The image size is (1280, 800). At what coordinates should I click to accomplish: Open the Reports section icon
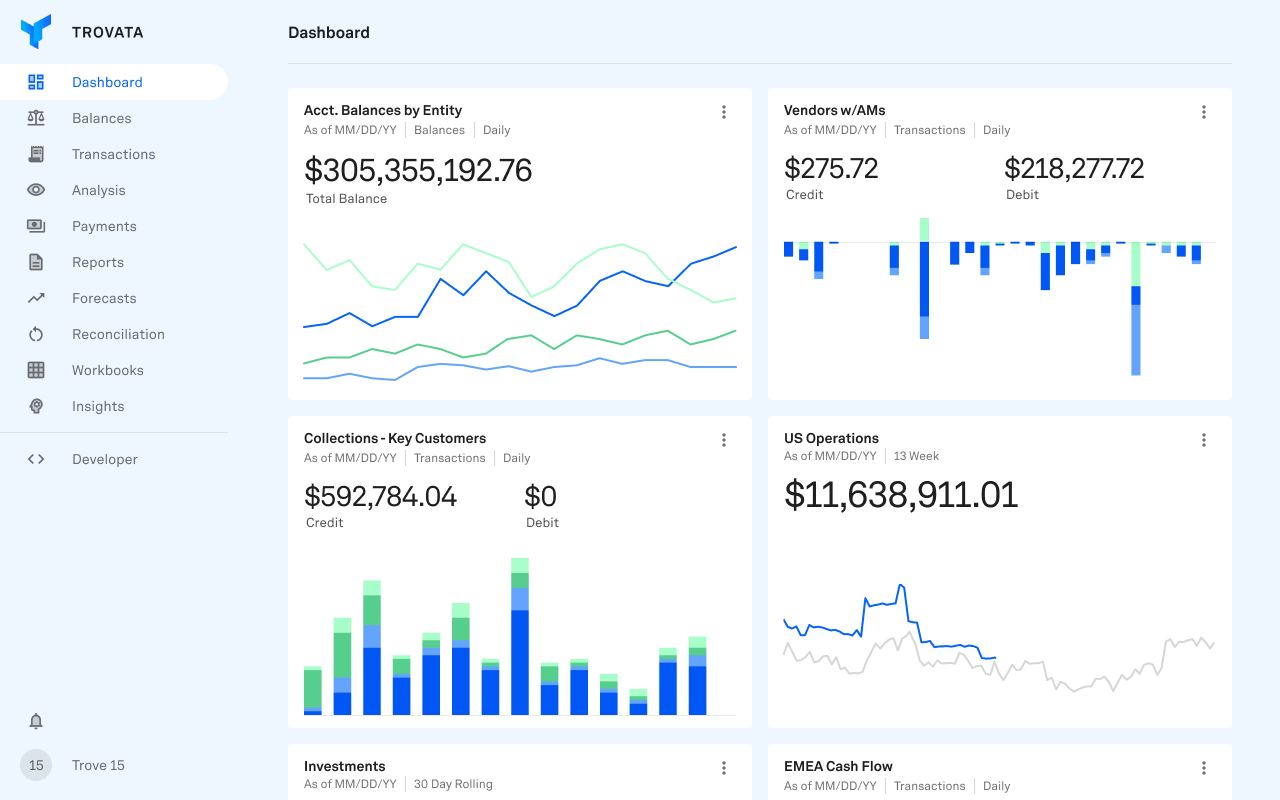pos(36,262)
